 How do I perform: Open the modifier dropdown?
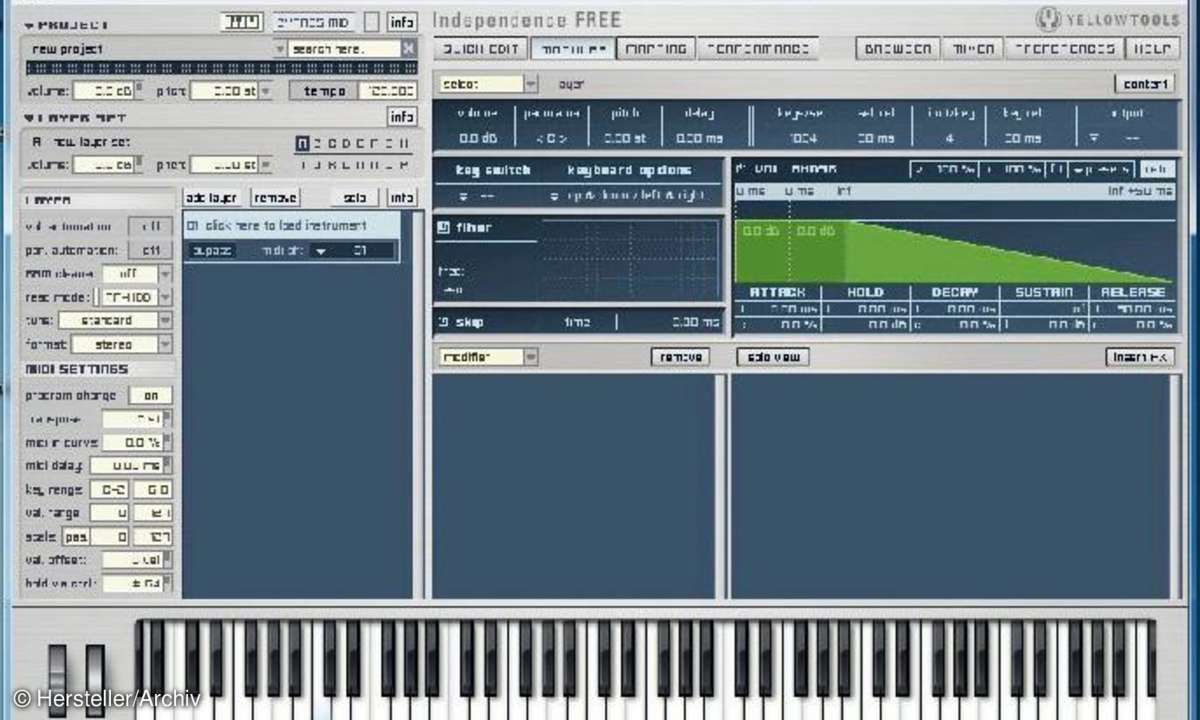click(531, 357)
